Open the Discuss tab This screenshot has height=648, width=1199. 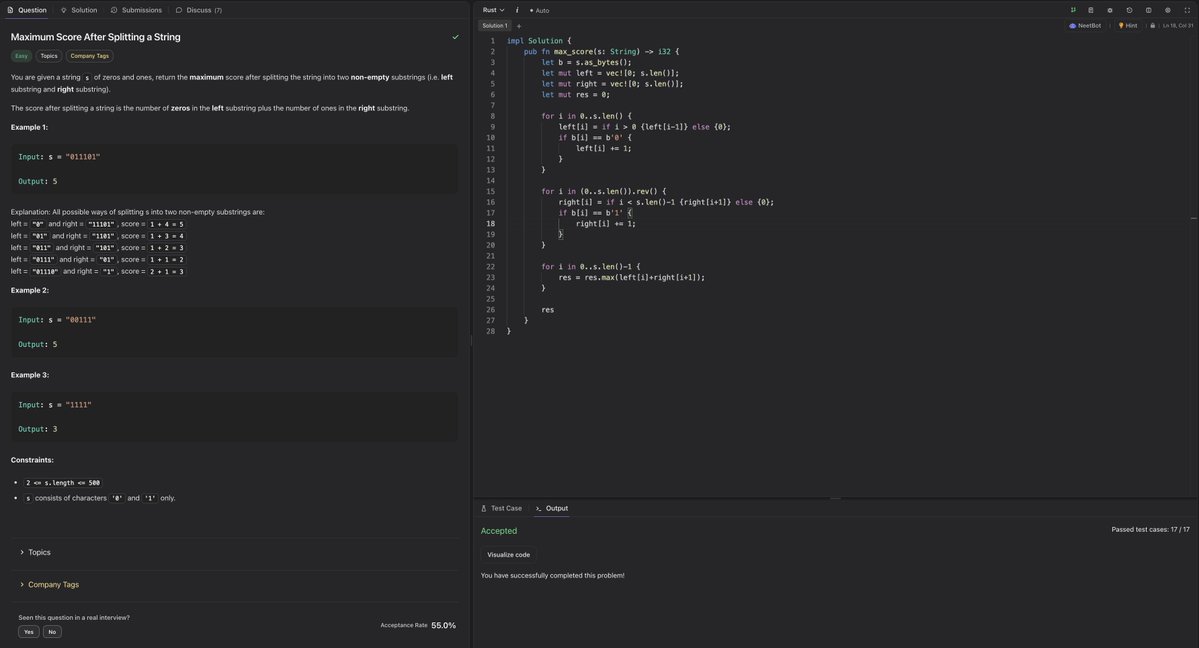click(199, 10)
